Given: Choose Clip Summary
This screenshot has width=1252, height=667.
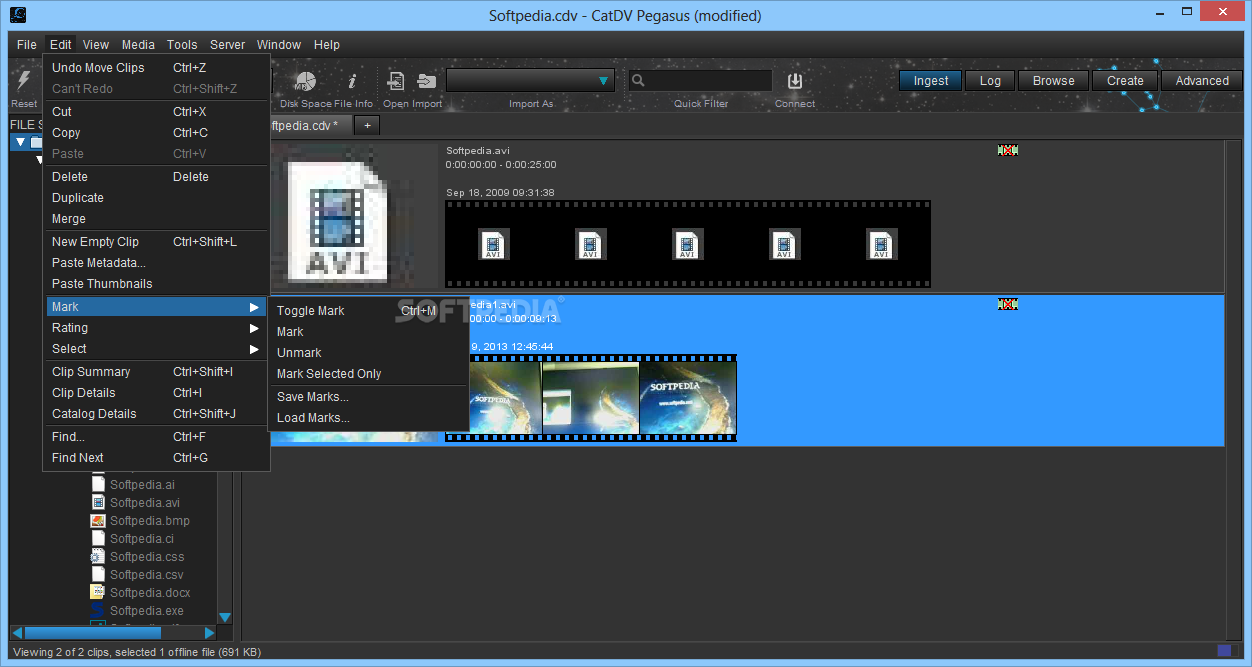Looking at the screenshot, I should coord(157,372).
